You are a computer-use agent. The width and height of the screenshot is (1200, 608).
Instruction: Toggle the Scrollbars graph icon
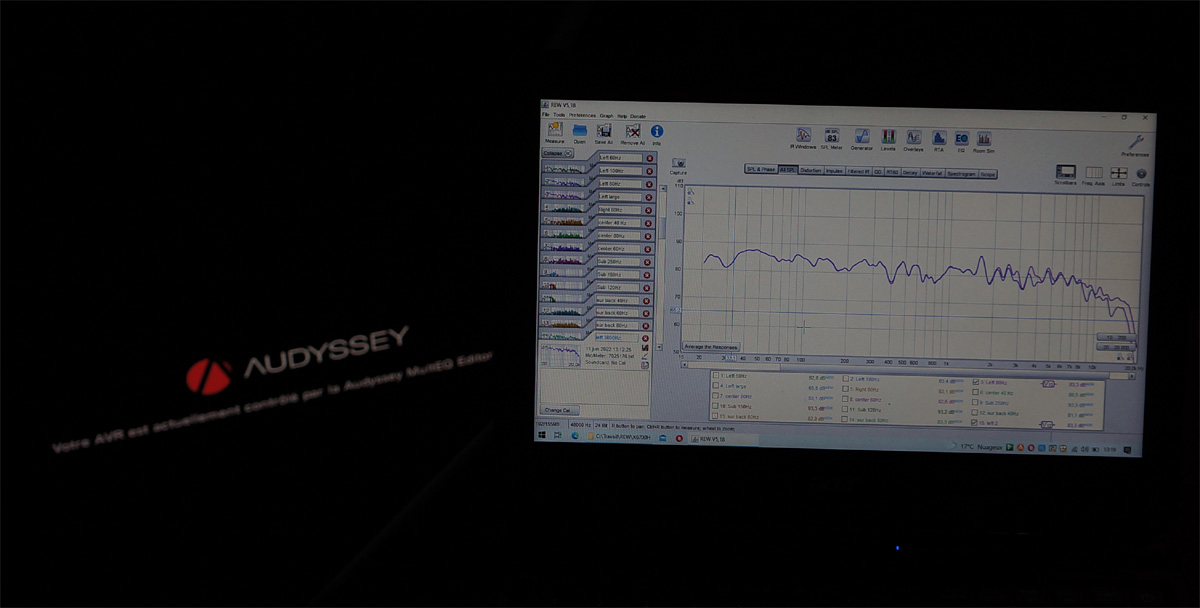(x=1066, y=172)
